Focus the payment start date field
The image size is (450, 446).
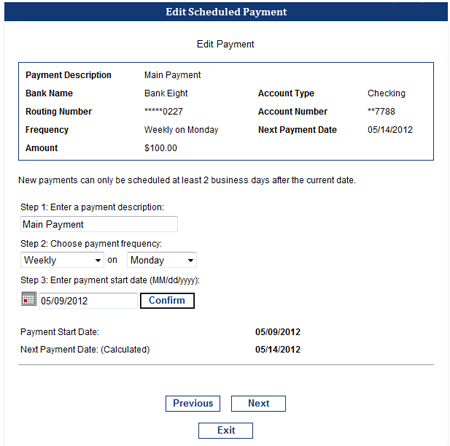(x=88, y=301)
